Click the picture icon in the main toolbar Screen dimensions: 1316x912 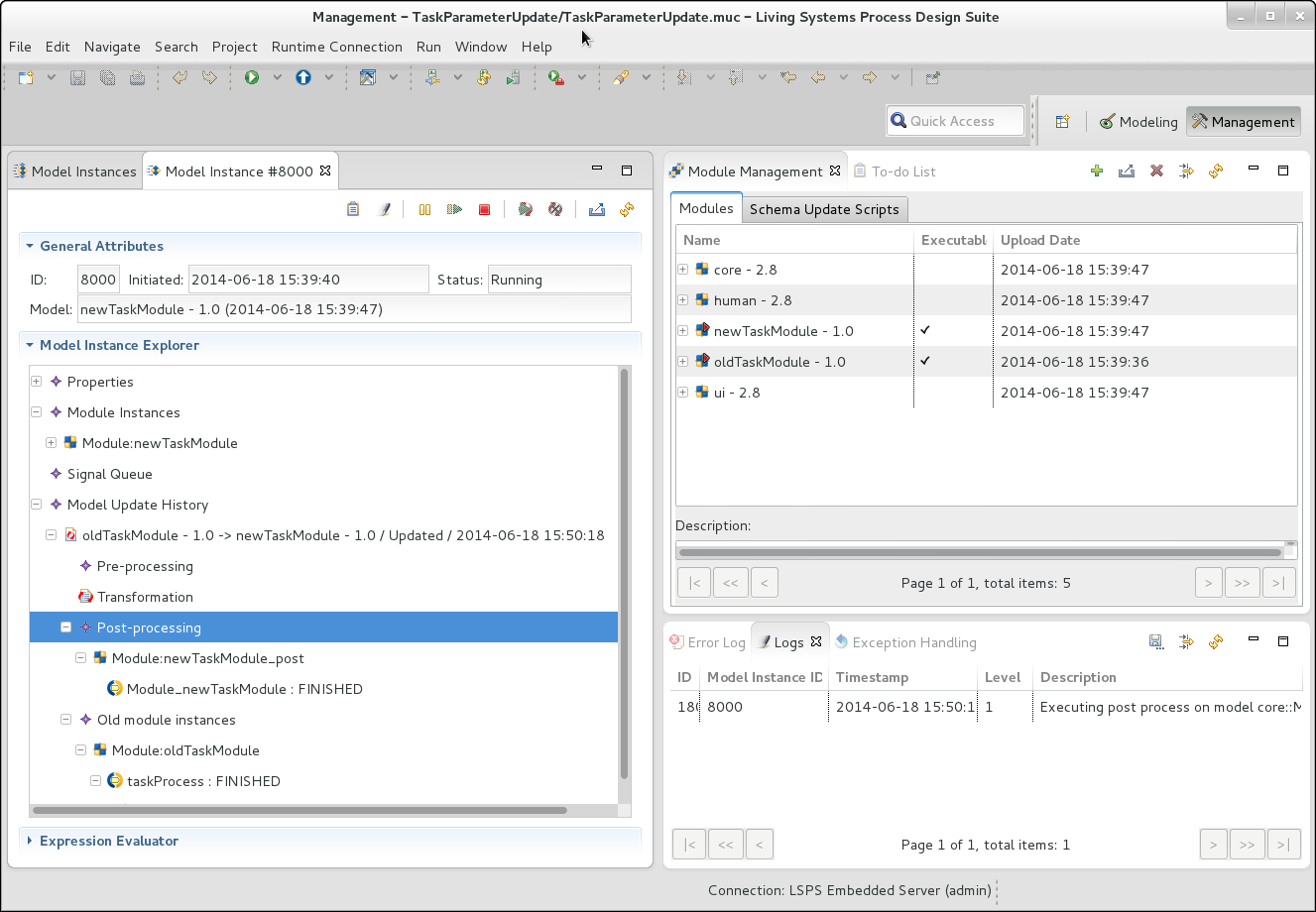[x=368, y=77]
